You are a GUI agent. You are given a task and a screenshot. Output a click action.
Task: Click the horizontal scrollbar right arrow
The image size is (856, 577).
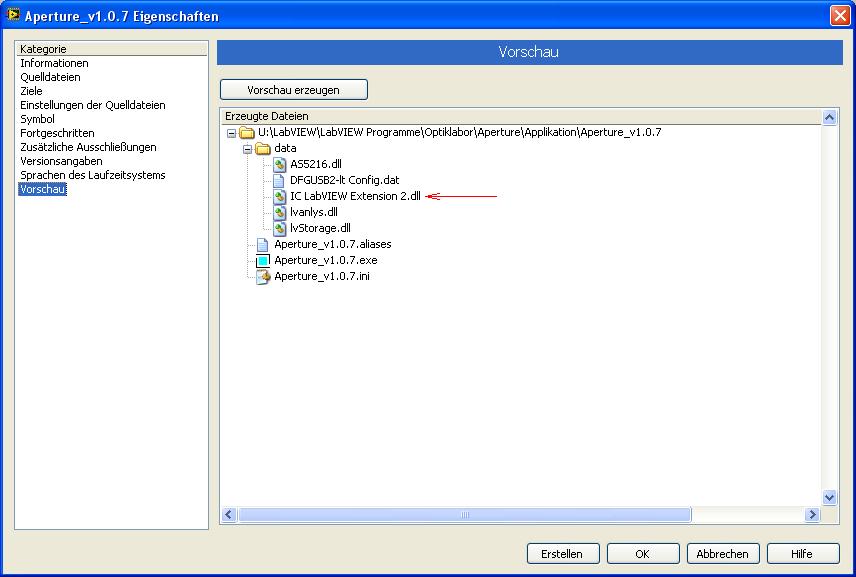pyautogui.click(x=812, y=515)
